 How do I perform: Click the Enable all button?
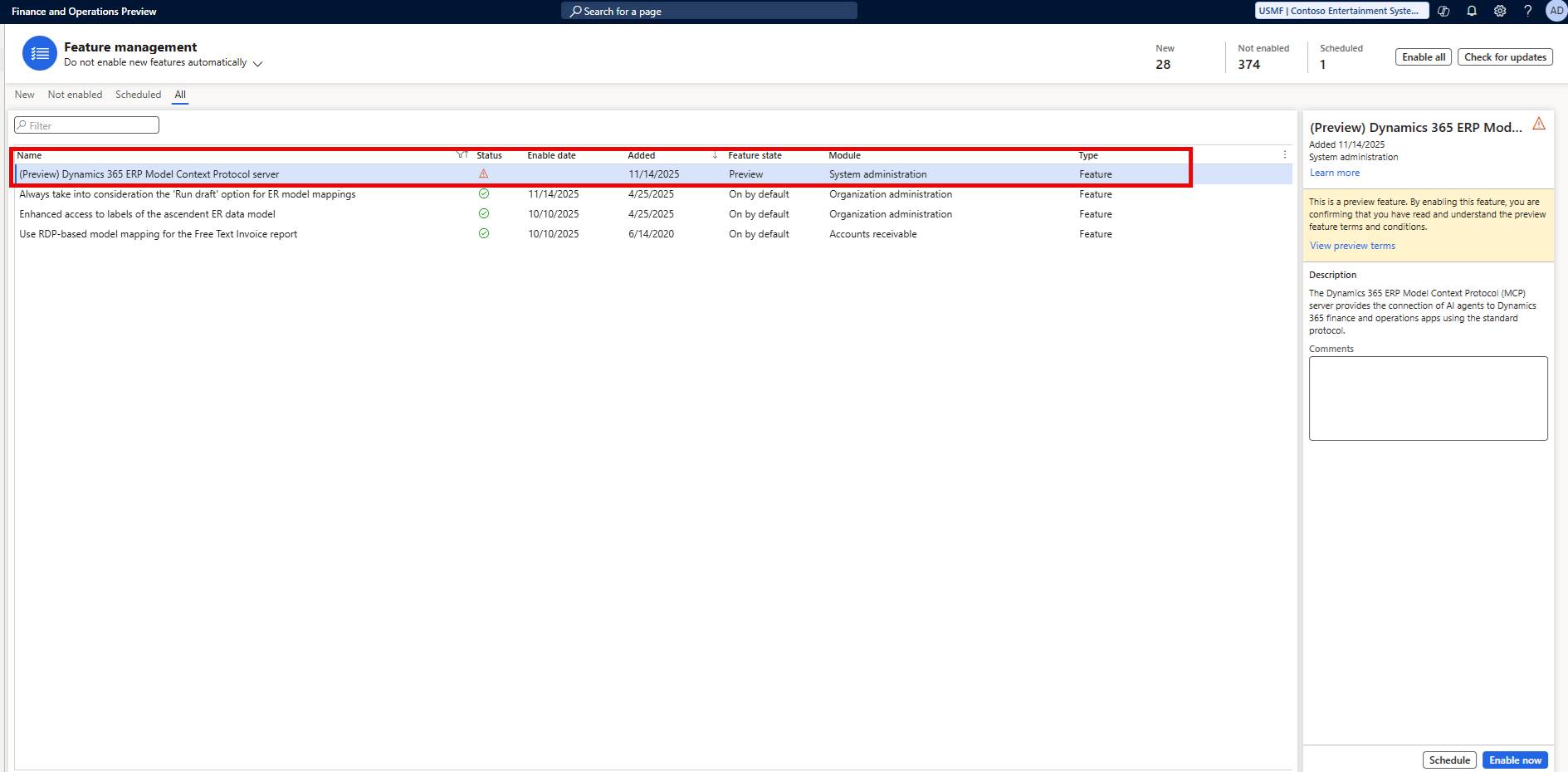coord(1423,56)
